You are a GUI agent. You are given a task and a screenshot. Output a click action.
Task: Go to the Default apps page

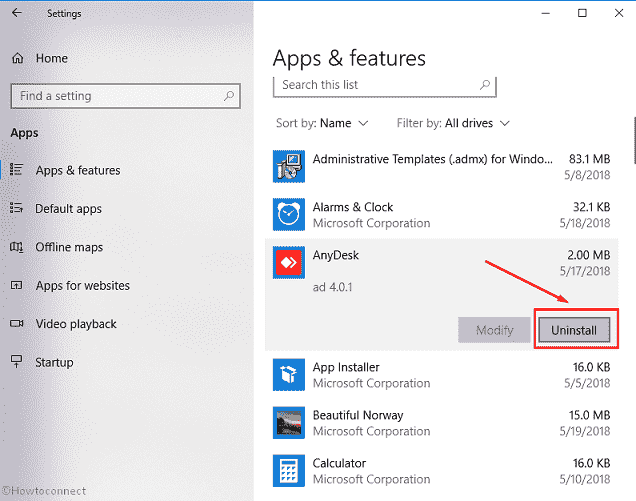pyautogui.click(x=69, y=209)
